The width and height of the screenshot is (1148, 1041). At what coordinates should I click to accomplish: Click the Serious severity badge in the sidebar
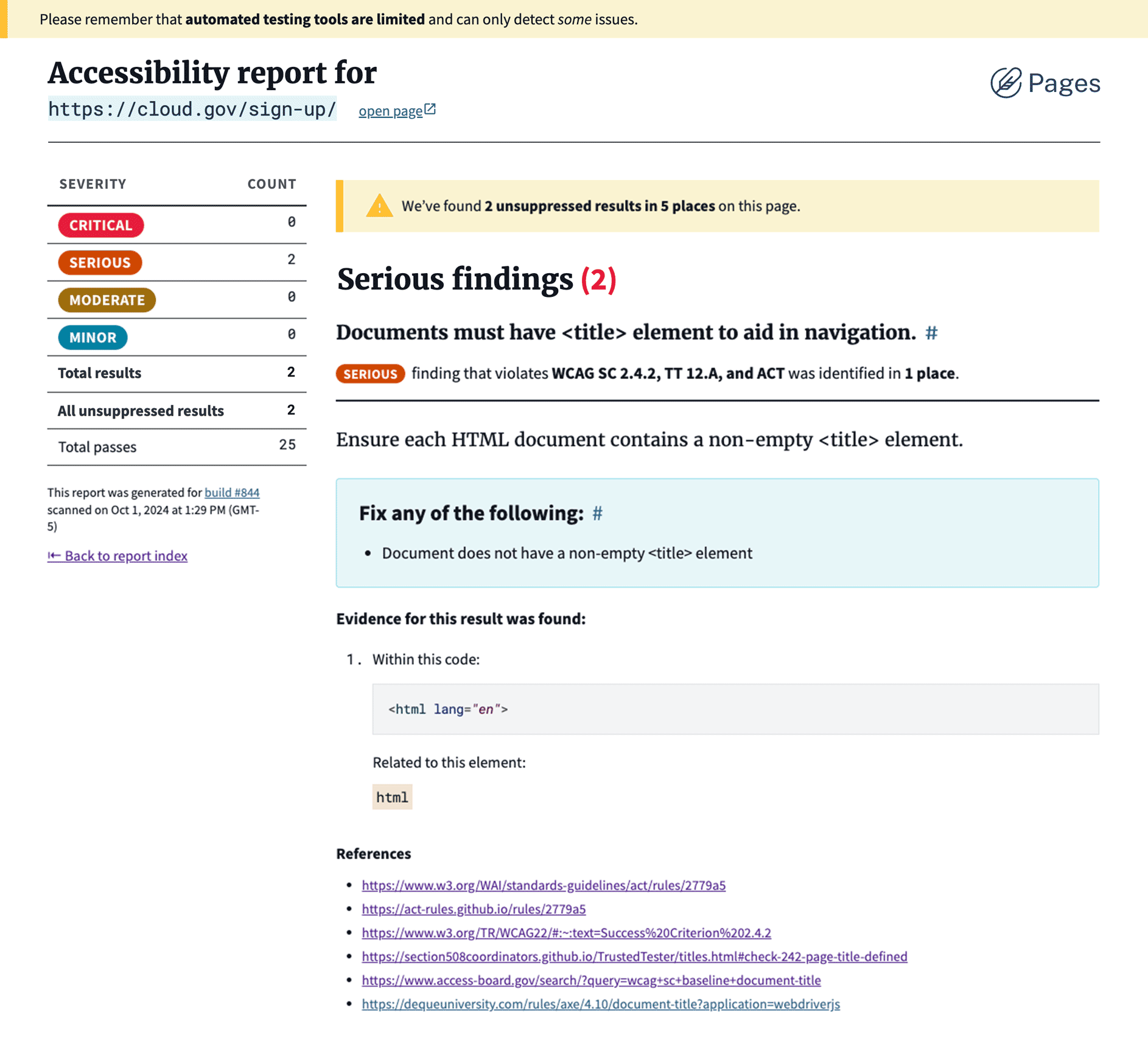[100, 263]
